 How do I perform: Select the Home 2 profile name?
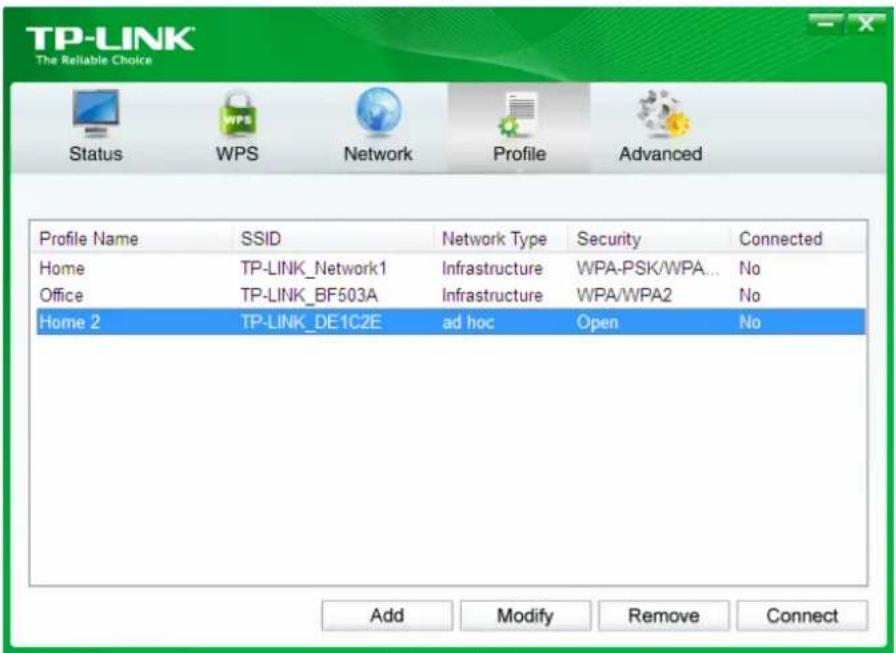point(69,322)
